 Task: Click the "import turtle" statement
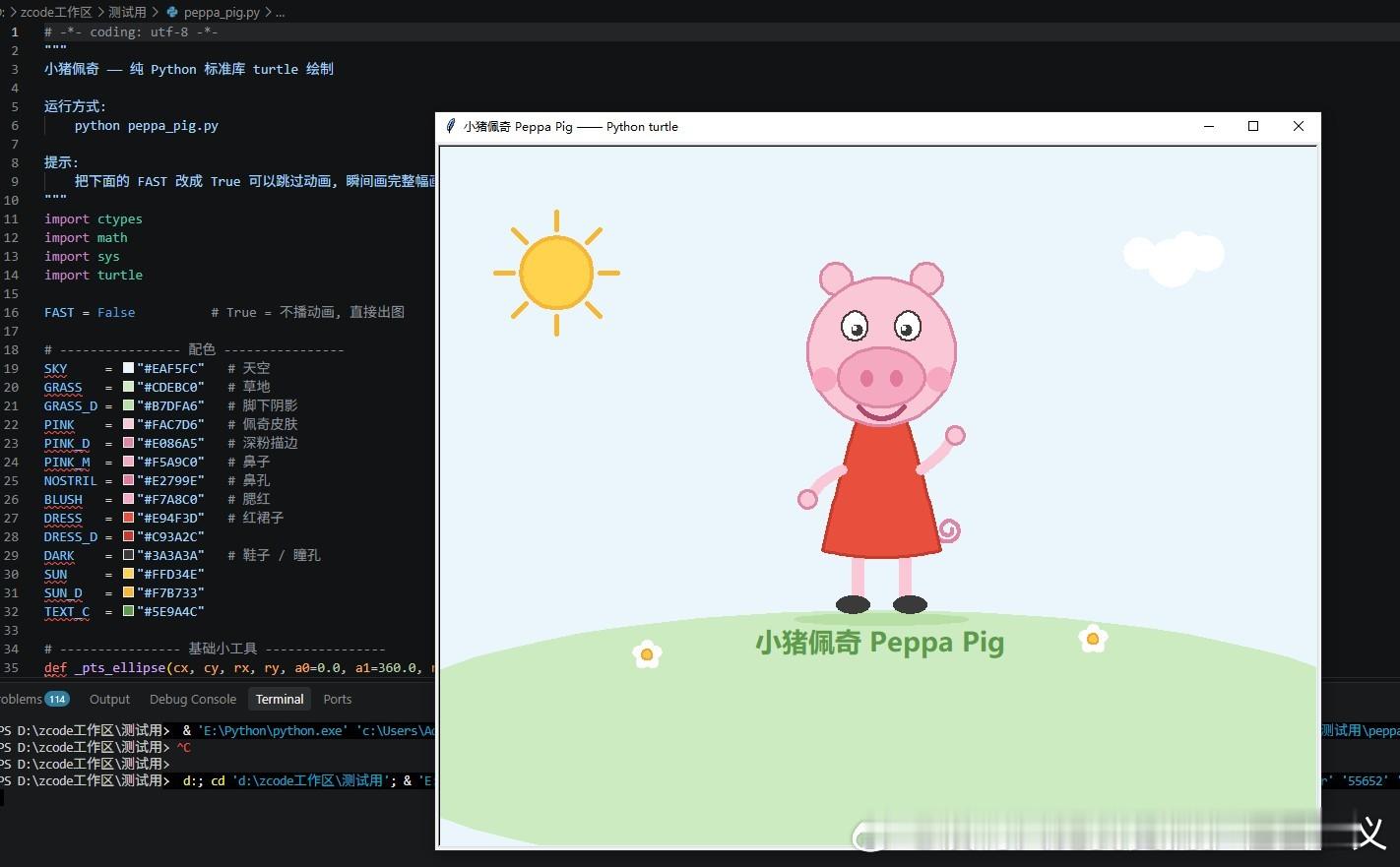point(94,275)
